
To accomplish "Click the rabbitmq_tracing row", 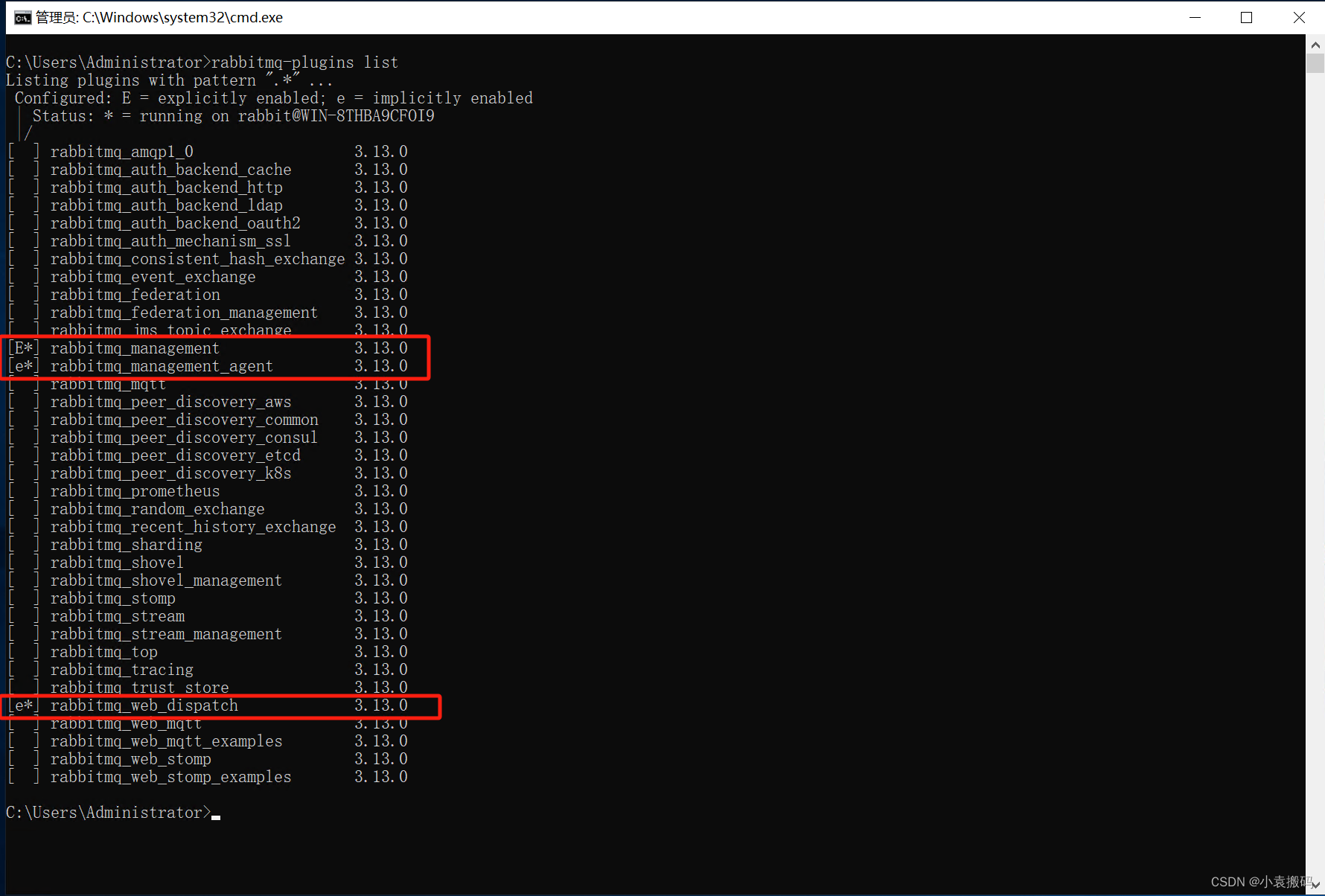I will click(x=208, y=670).
